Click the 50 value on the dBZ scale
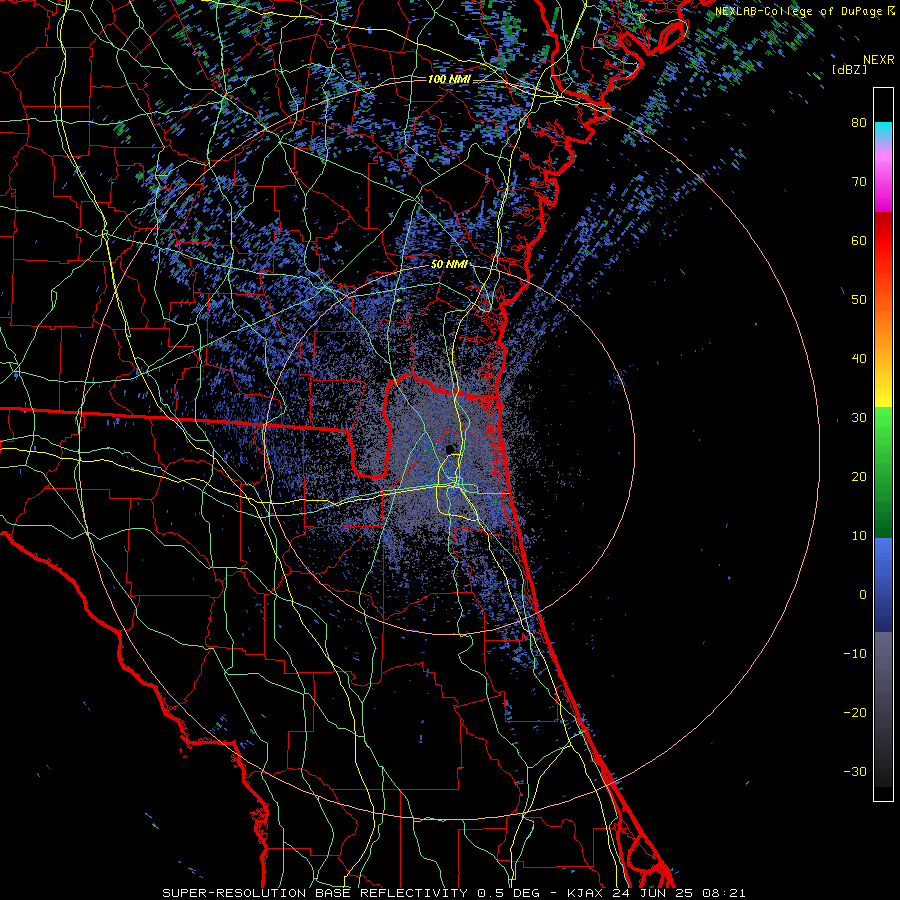 click(x=859, y=300)
